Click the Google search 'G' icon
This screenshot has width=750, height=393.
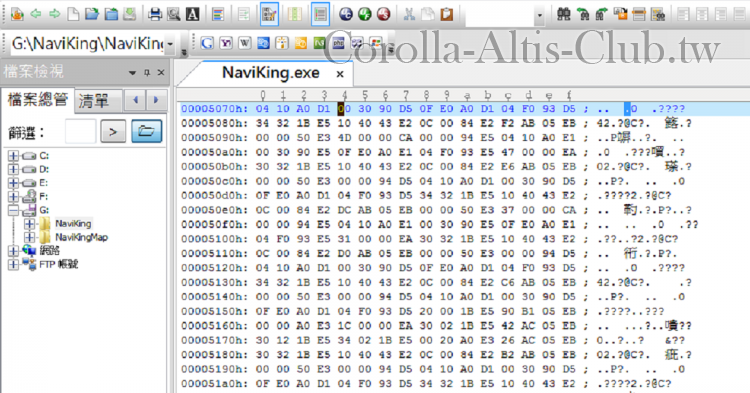coord(207,43)
